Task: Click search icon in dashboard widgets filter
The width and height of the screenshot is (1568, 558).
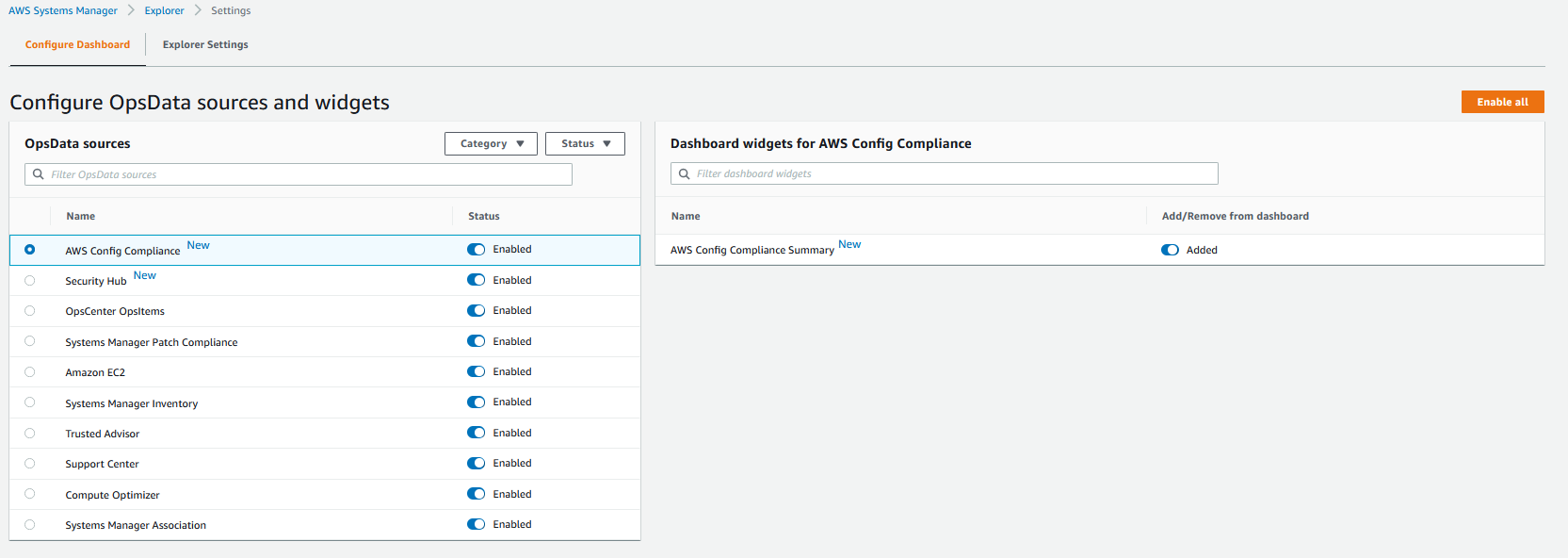Action: pyautogui.click(x=685, y=173)
